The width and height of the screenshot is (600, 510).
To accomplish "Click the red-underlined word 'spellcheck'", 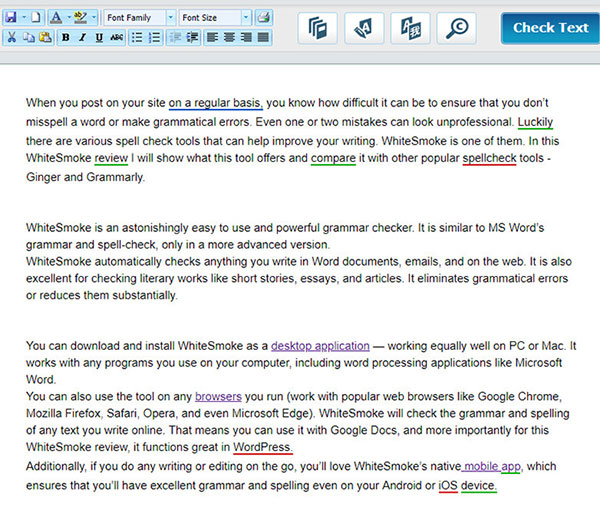I will [489, 158].
